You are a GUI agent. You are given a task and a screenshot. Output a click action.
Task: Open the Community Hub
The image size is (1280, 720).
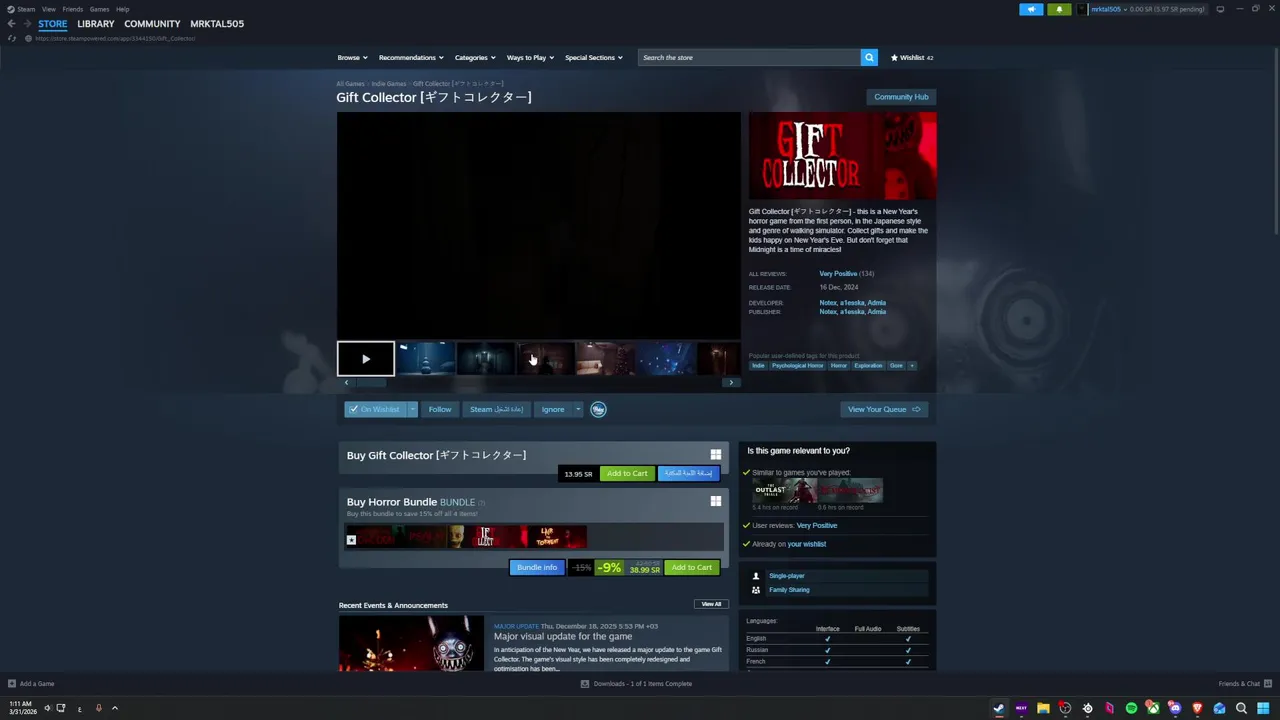[901, 97]
